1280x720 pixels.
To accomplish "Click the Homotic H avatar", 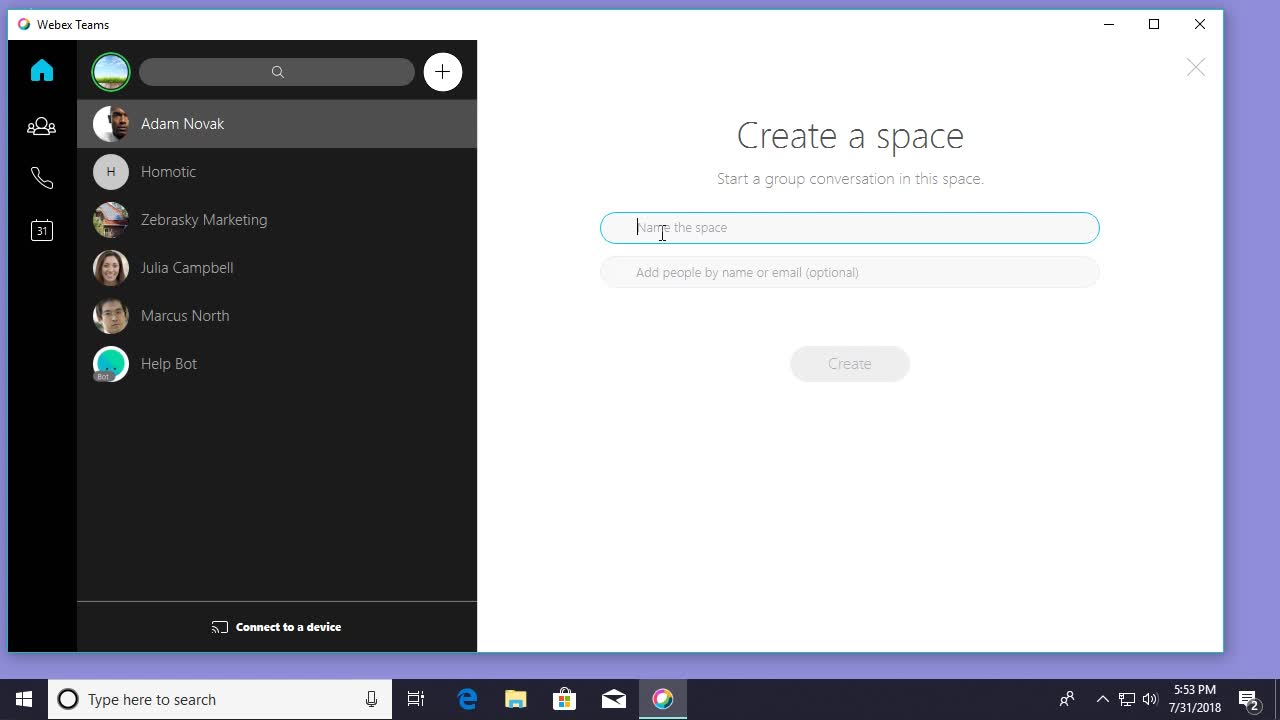I will point(111,172).
